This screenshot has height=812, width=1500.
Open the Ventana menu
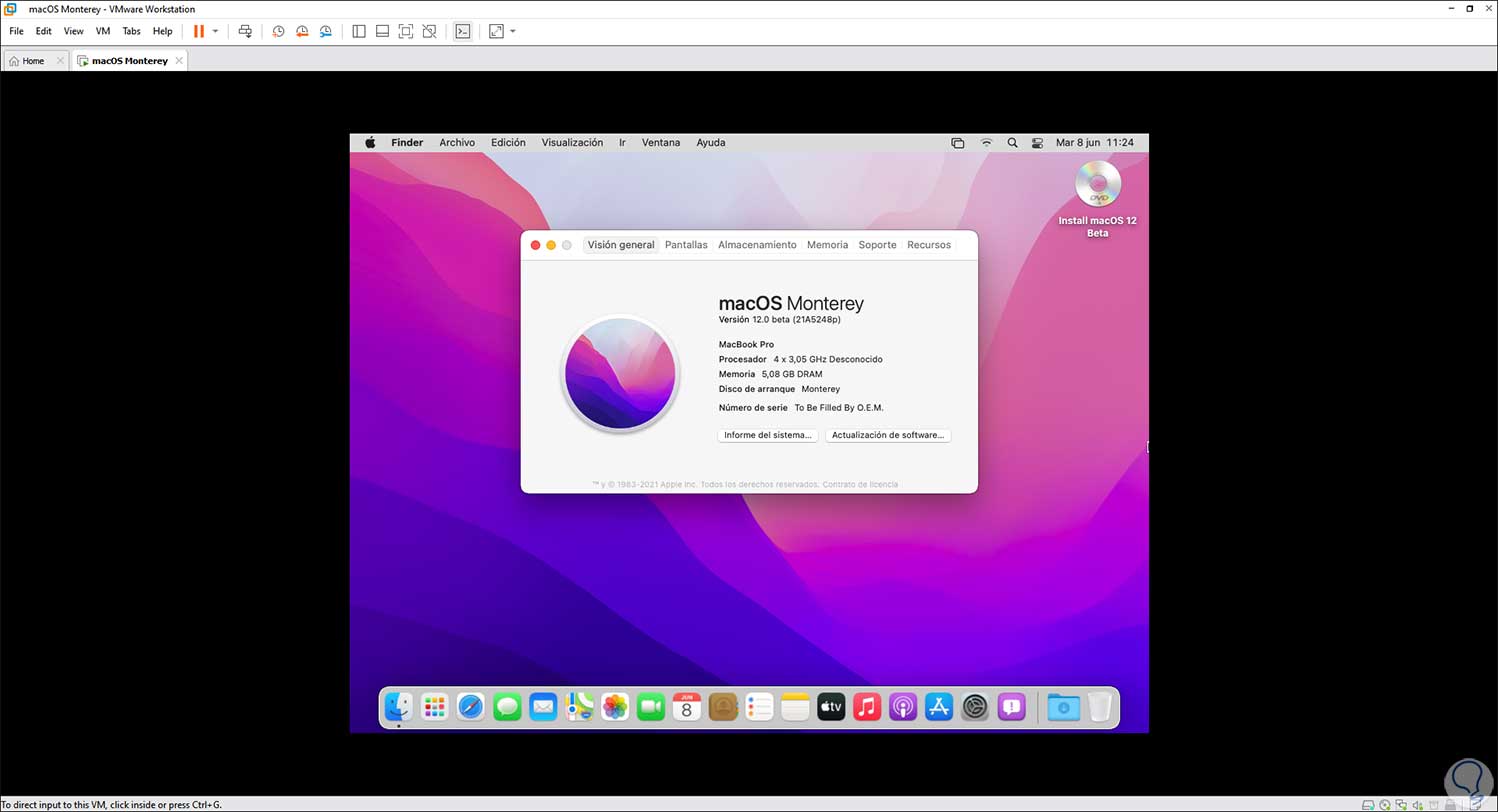click(x=661, y=143)
